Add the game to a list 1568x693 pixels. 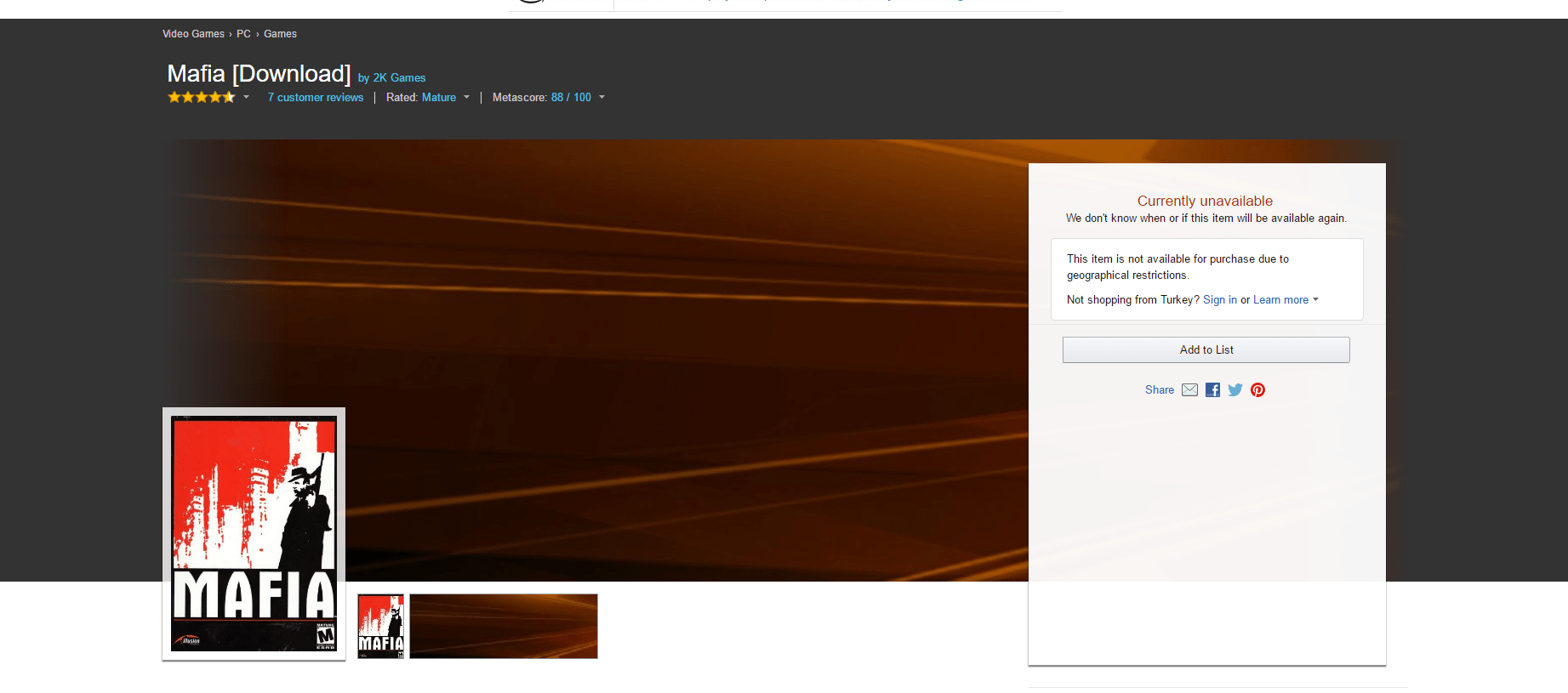click(x=1206, y=349)
